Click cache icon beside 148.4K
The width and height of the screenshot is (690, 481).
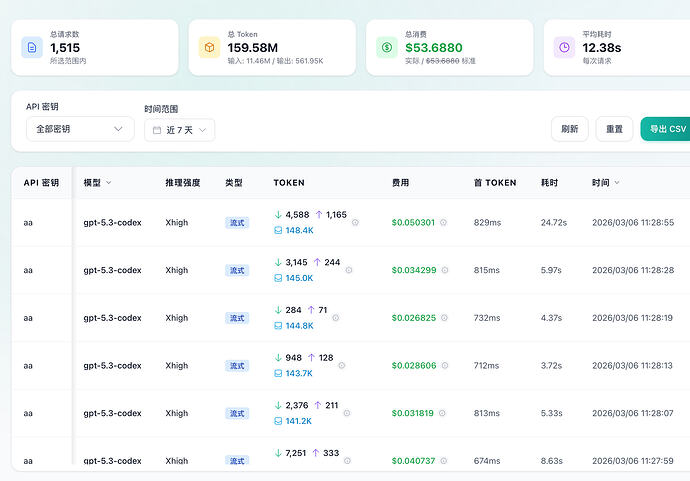(278, 230)
